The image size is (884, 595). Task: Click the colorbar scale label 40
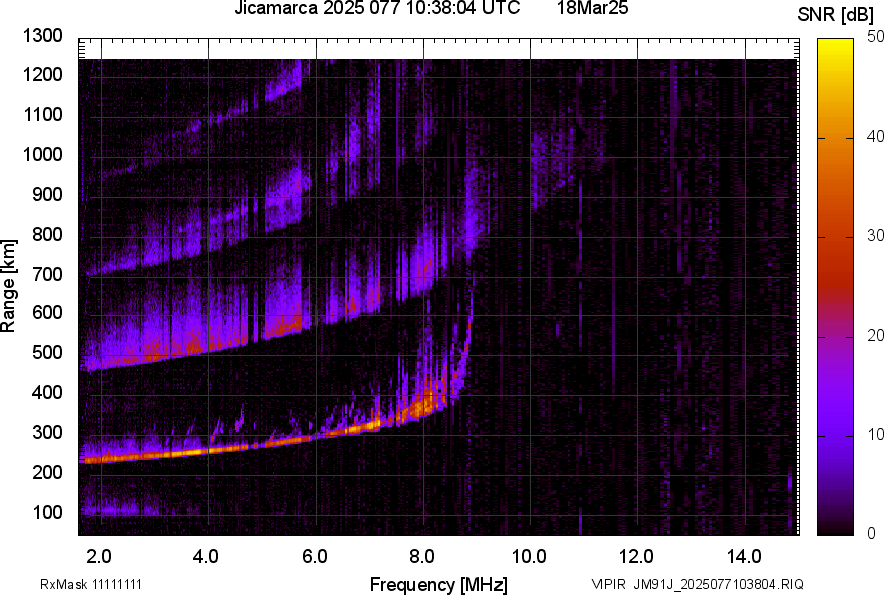point(875,136)
